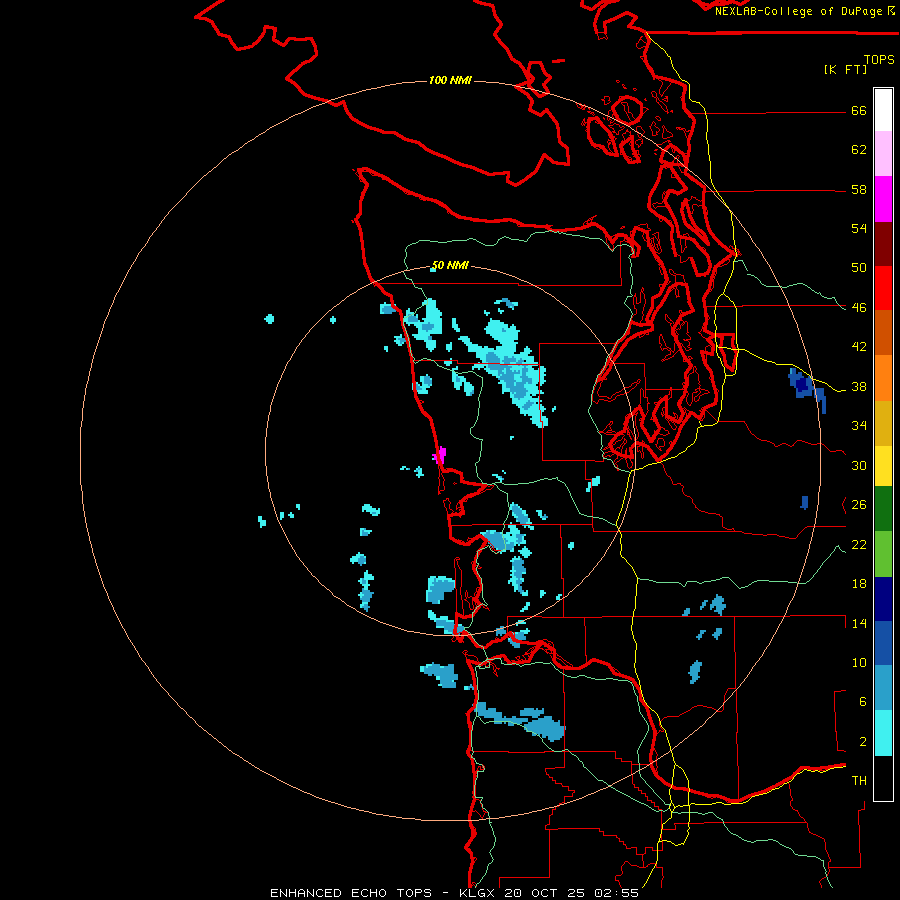Click the navy blue legend swatch
The image size is (900, 900).
[883, 599]
